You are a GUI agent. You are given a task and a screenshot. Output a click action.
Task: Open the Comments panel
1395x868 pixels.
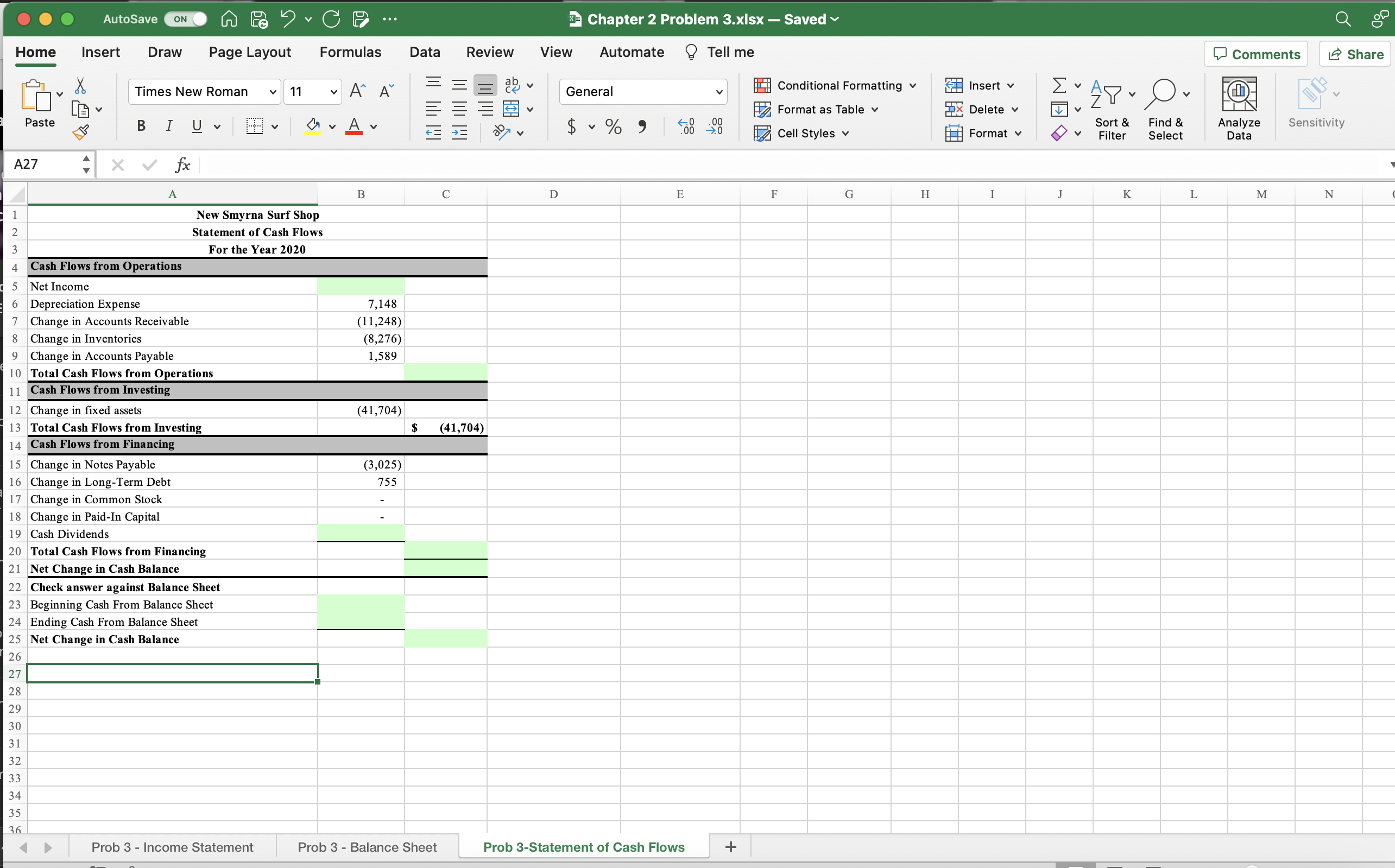1255,53
